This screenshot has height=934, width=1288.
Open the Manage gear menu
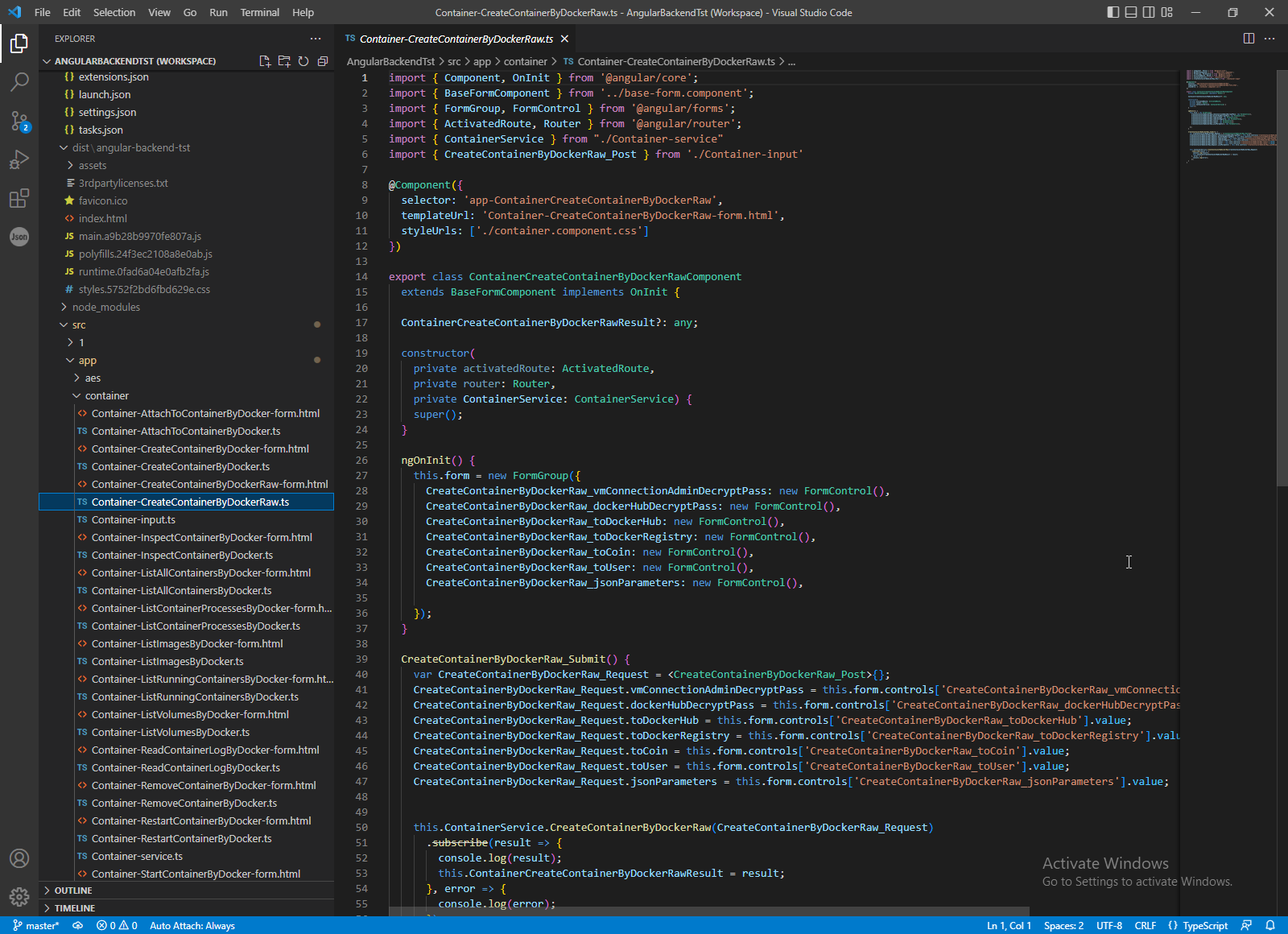pyautogui.click(x=19, y=896)
